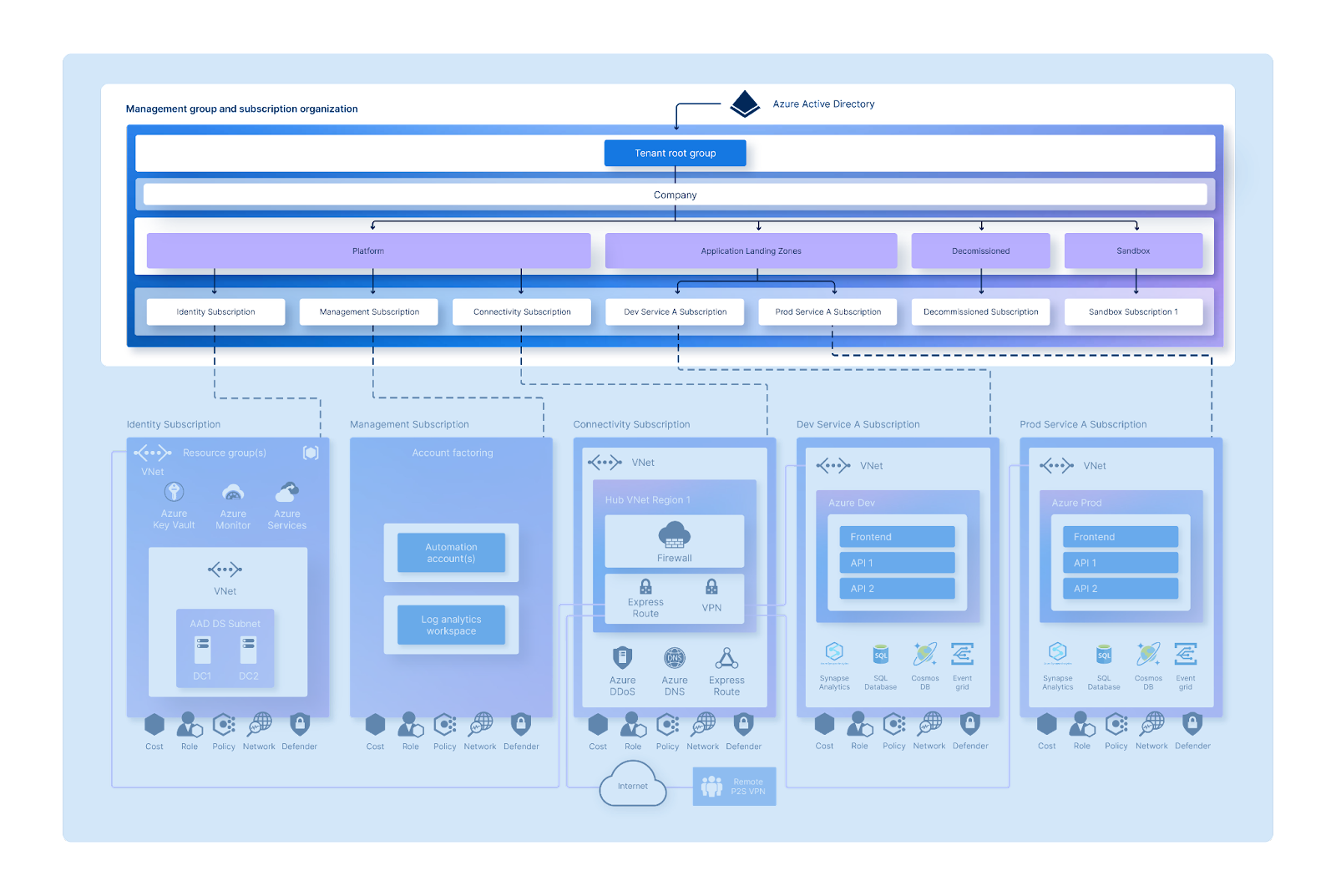
Task: Select the Log analytics workspace block
Action: click(x=452, y=625)
